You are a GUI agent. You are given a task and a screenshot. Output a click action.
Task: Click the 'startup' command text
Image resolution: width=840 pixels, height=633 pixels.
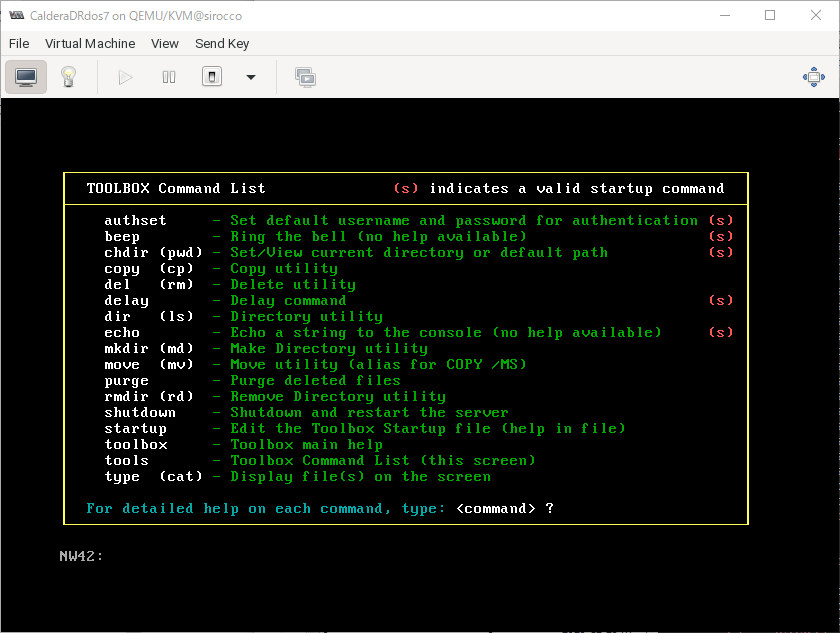(x=136, y=428)
